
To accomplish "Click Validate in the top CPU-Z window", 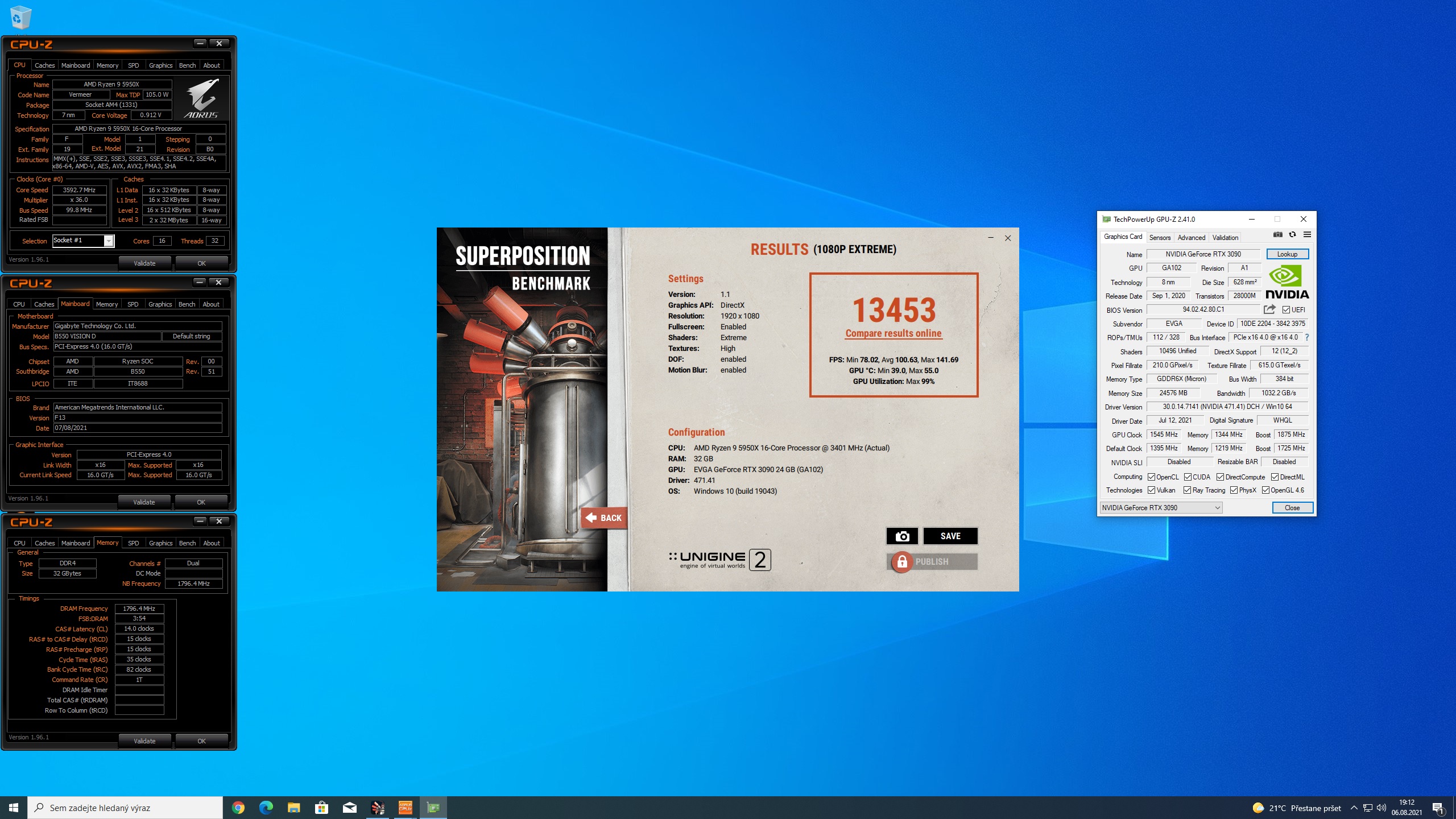I will (x=144, y=263).
